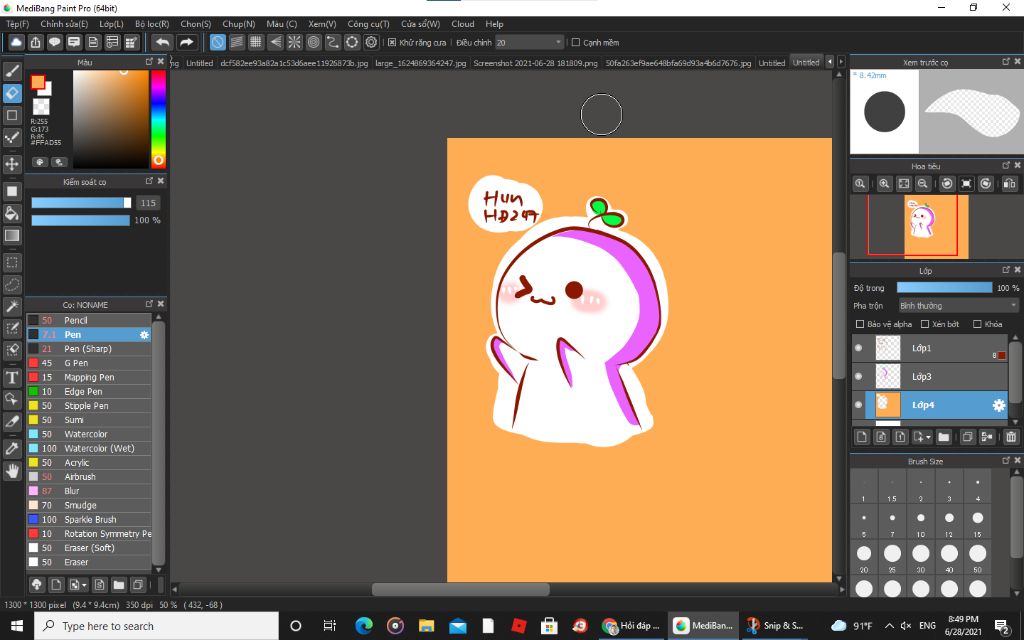
Task: Open the Tệp(F) menu
Action: coord(18,24)
